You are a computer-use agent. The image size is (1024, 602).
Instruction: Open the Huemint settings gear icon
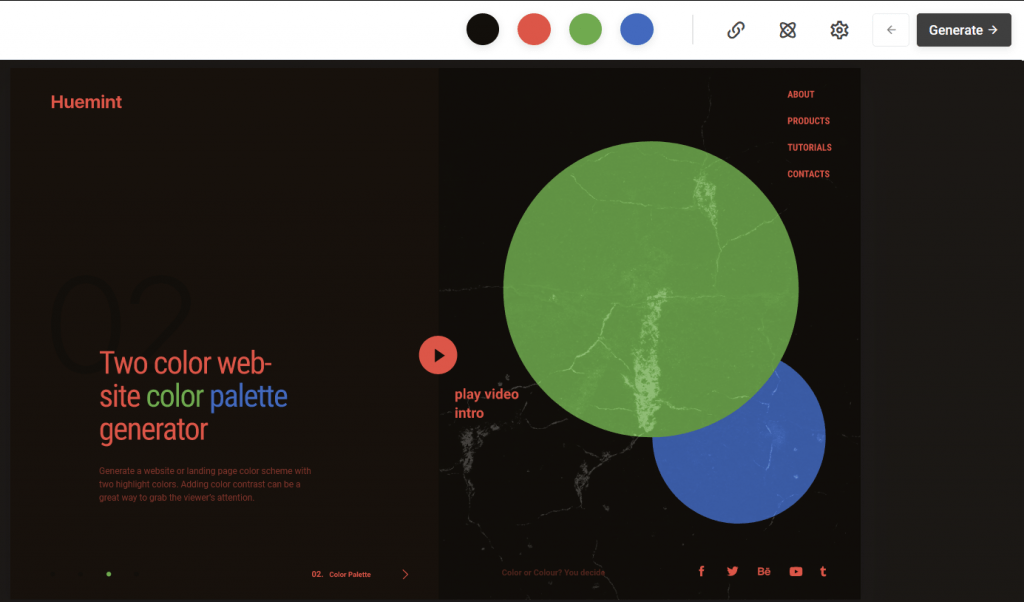(x=839, y=30)
